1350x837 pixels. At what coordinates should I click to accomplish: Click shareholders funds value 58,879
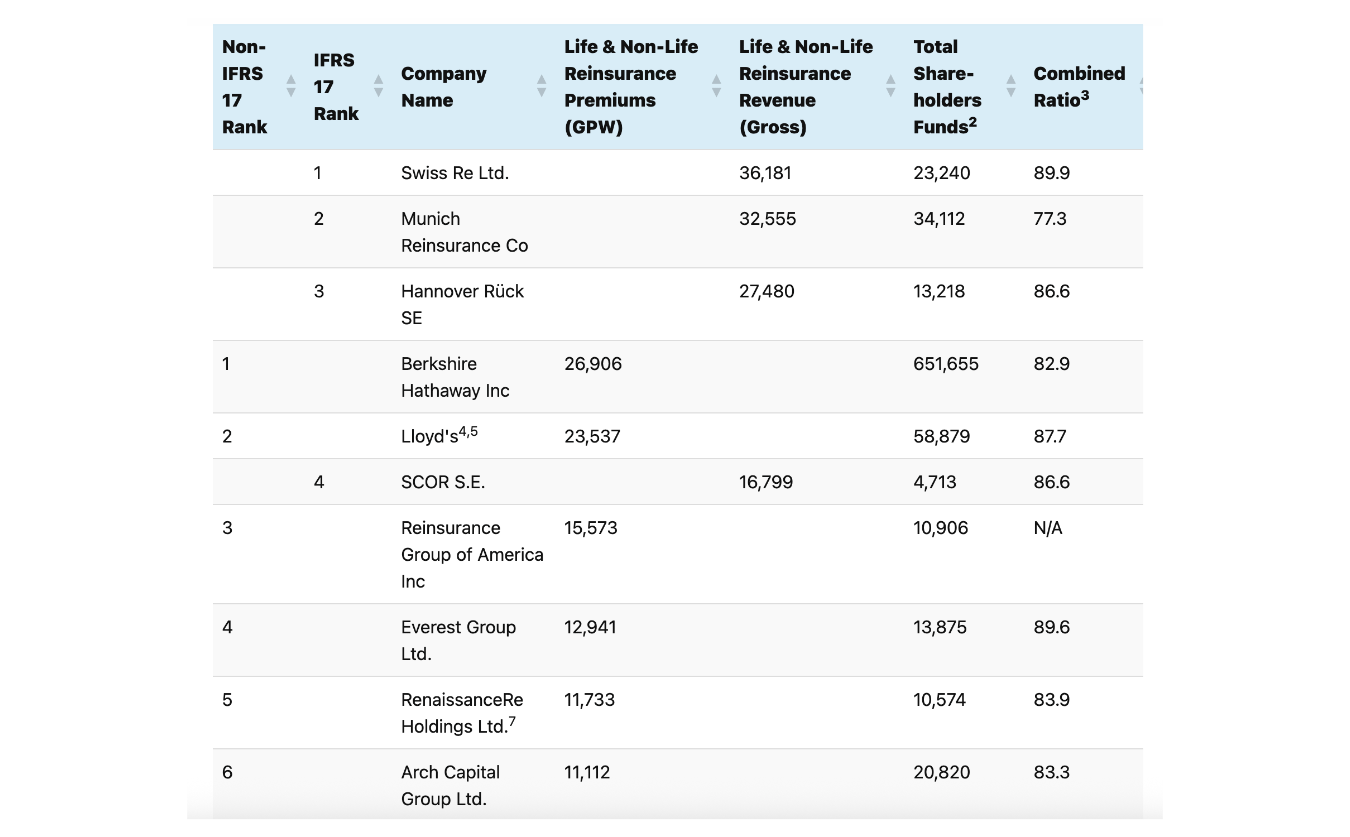(x=942, y=436)
